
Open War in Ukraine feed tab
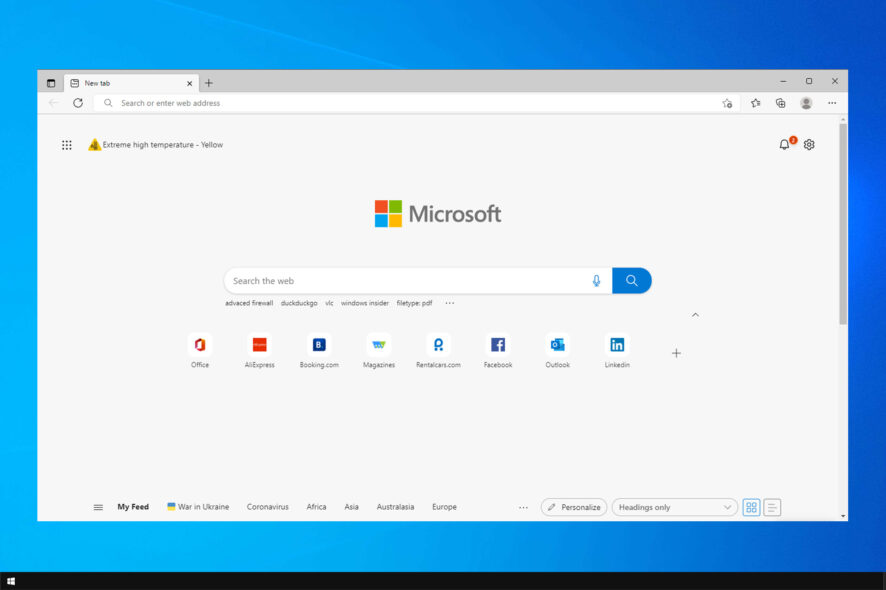pos(198,507)
